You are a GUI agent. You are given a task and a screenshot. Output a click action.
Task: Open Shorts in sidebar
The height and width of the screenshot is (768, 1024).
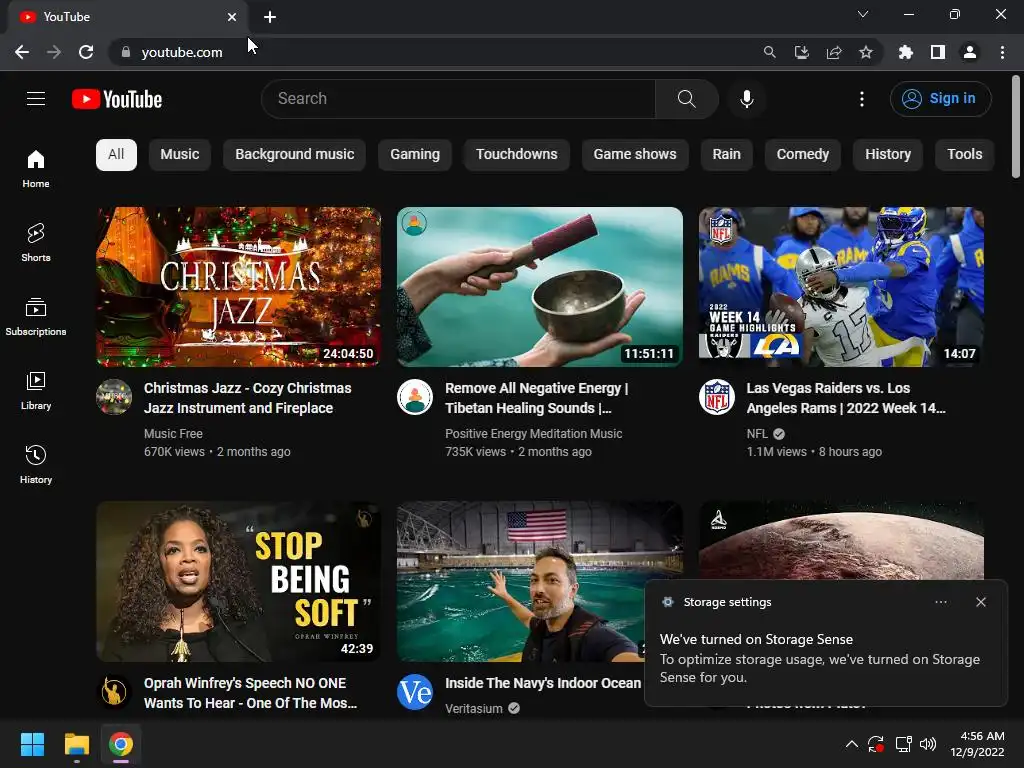[x=36, y=242]
